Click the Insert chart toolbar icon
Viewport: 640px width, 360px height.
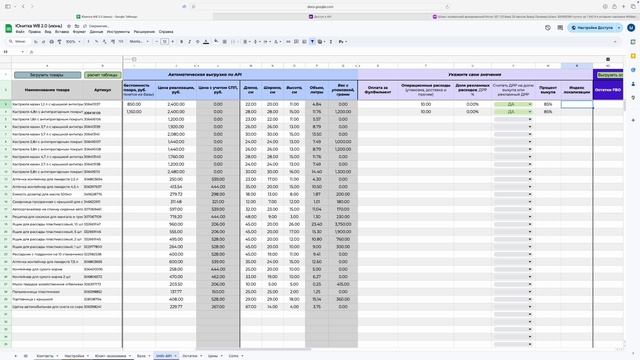point(304,42)
